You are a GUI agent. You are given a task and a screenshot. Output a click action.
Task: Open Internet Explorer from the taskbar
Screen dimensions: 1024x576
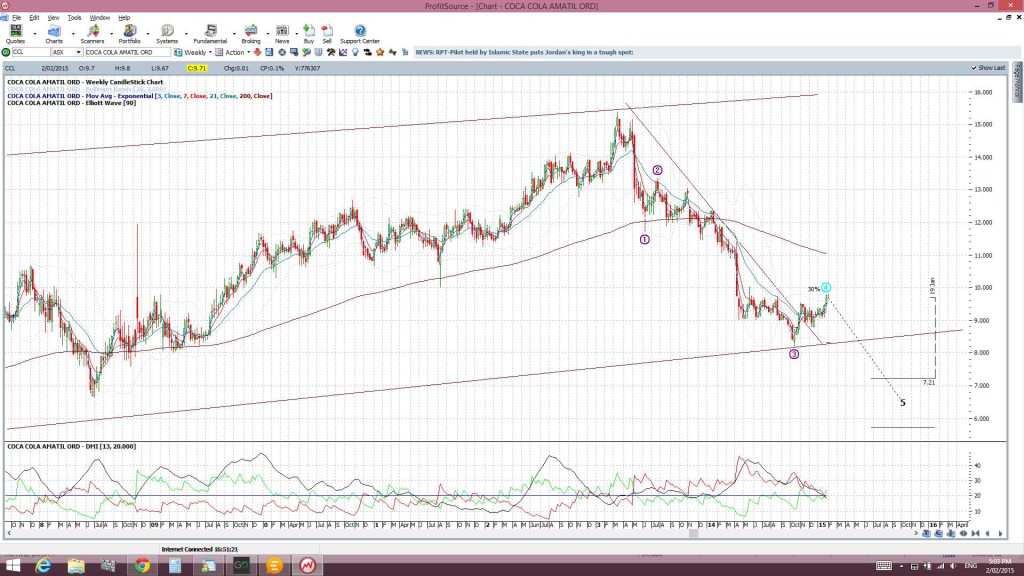(x=43, y=566)
